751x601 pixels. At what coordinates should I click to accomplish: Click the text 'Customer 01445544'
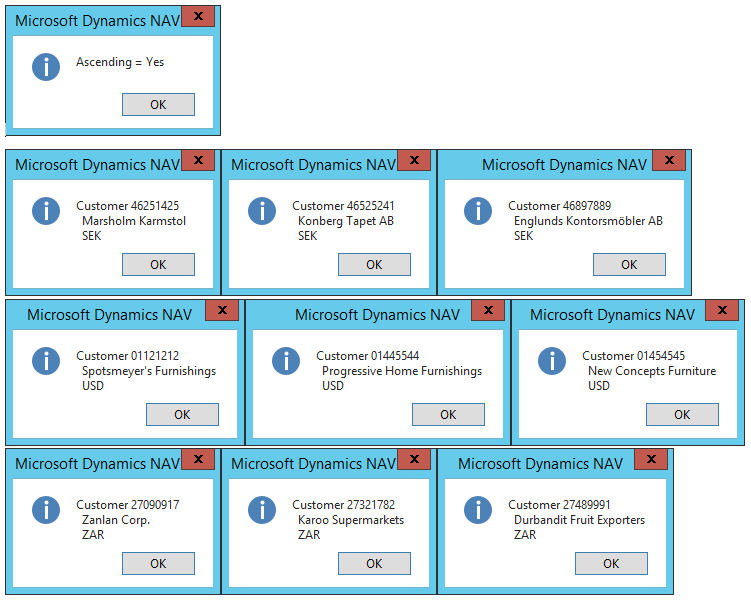[367, 356]
